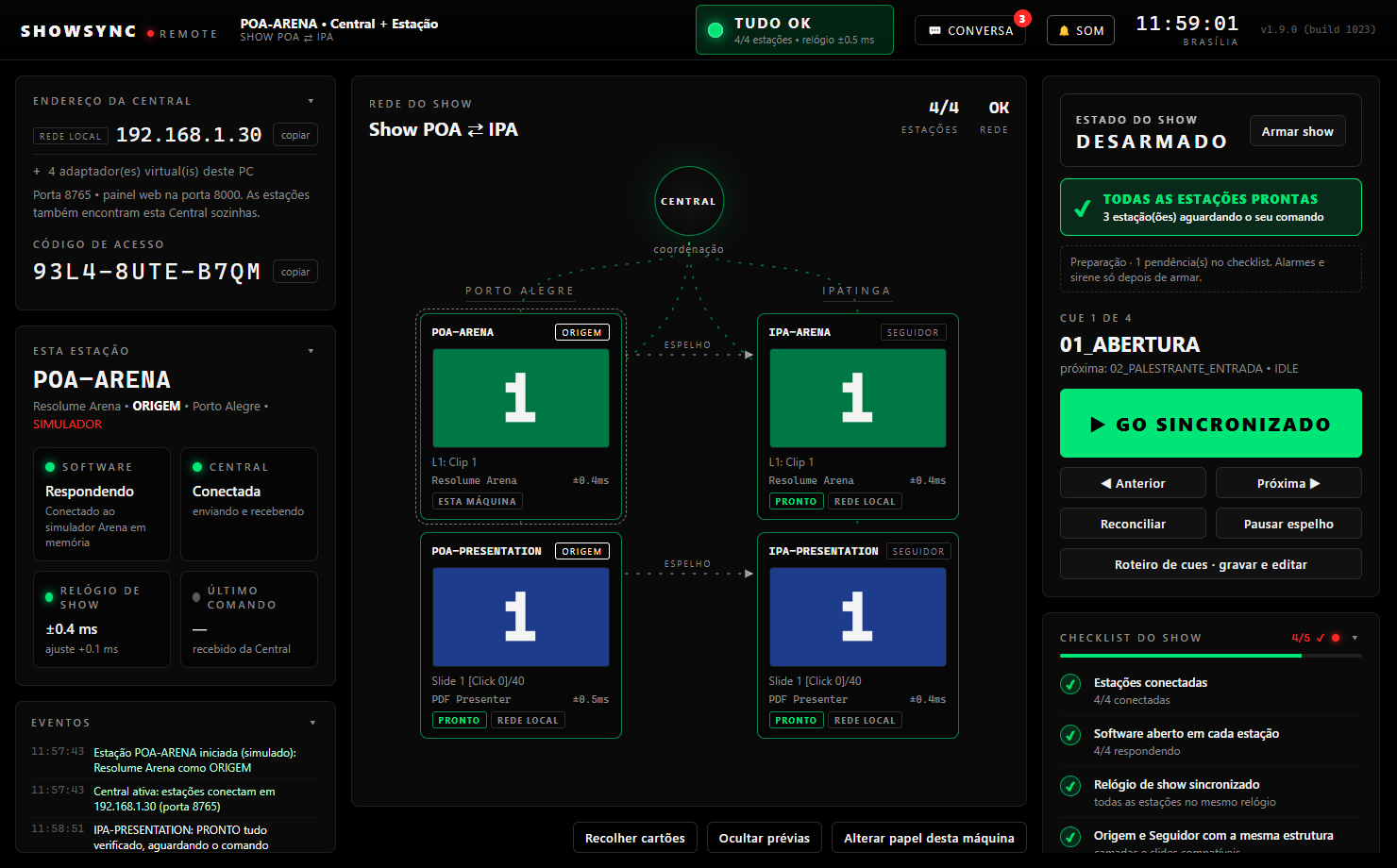This screenshot has height=868, width=1397.
Task: Open IPA-PRESENTATION blue preview thumbnail
Action: (x=858, y=617)
